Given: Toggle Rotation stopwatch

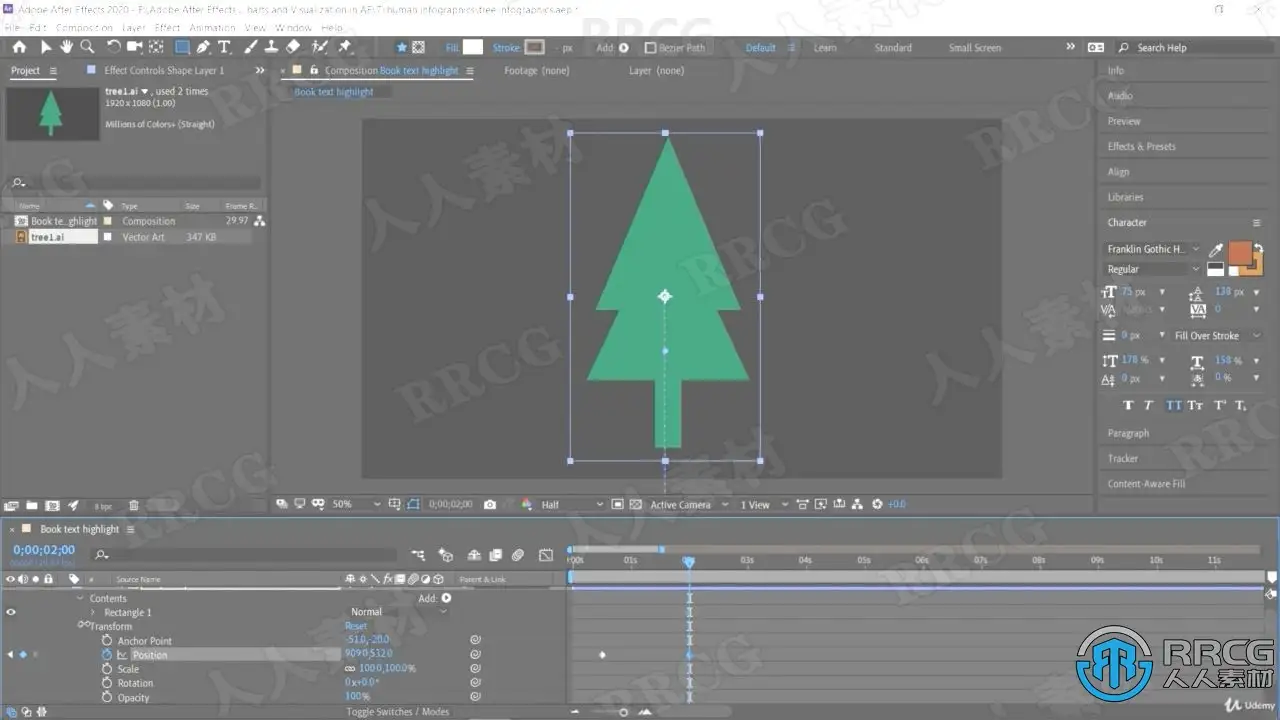Looking at the screenshot, I should pyautogui.click(x=107, y=683).
